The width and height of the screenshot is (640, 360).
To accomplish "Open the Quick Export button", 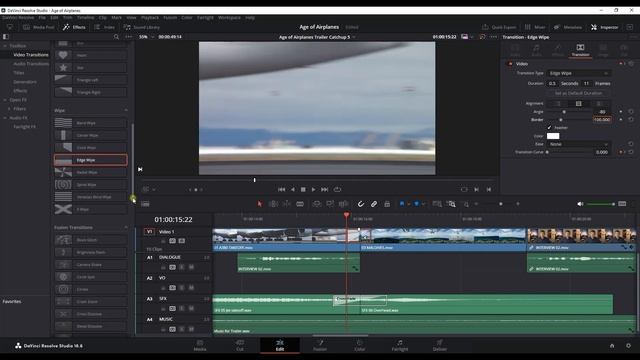I will pyautogui.click(x=499, y=27).
